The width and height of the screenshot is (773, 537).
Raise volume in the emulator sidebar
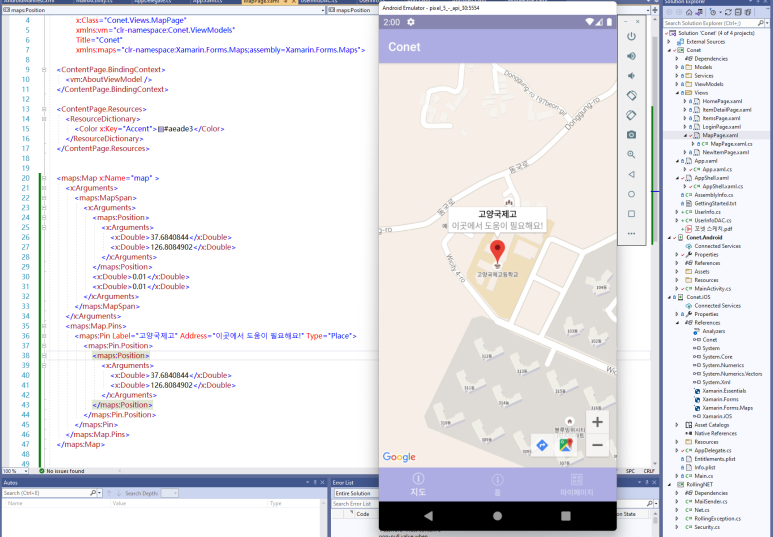pyautogui.click(x=631, y=56)
